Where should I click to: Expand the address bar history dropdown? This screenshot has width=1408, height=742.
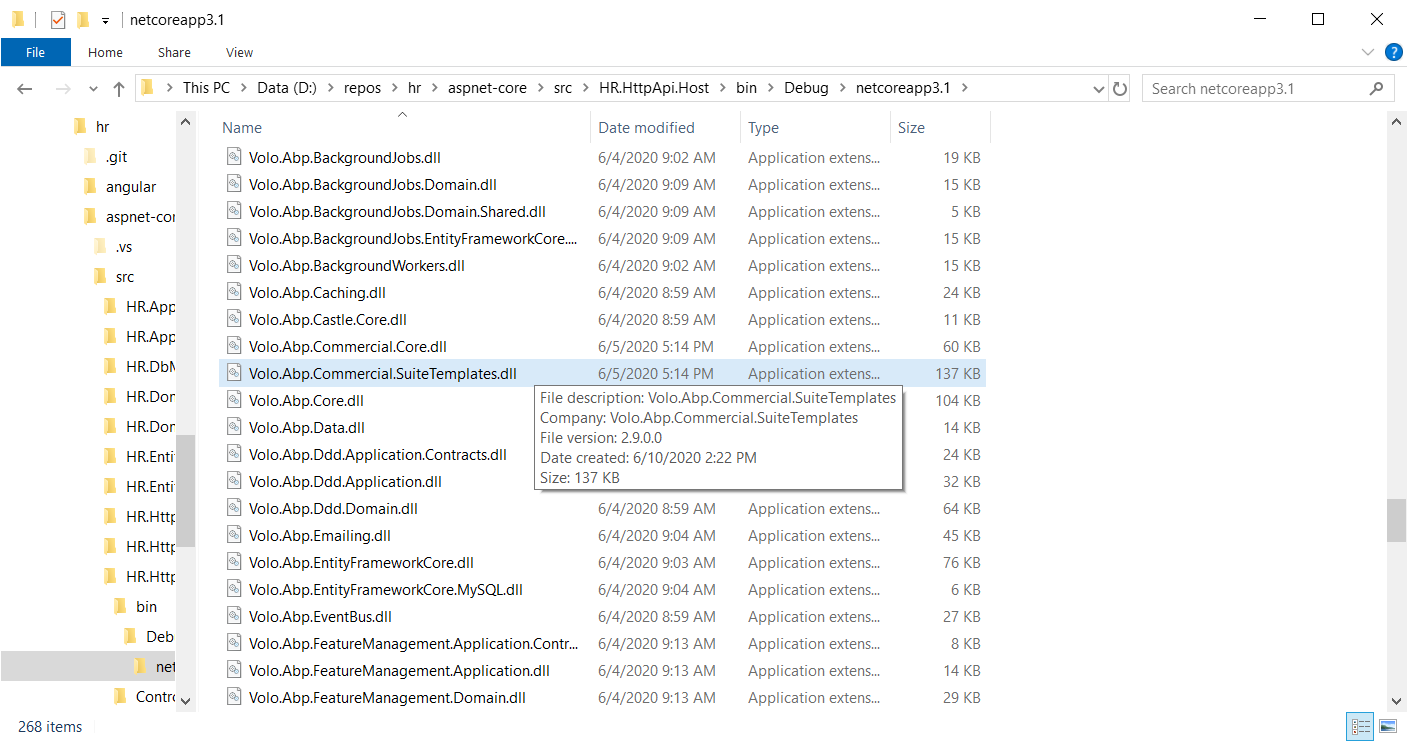(1098, 89)
